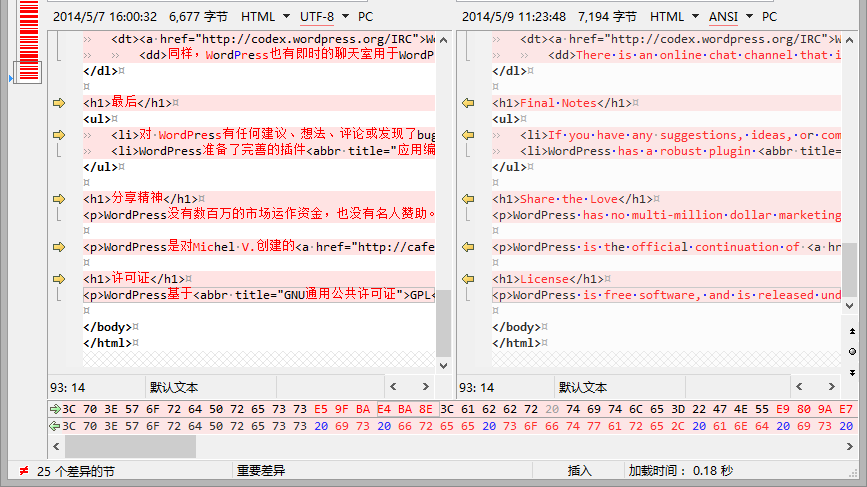
Task: Click copy-to-right arrow beside 分享精神 heading
Action: pyautogui.click(x=58, y=199)
